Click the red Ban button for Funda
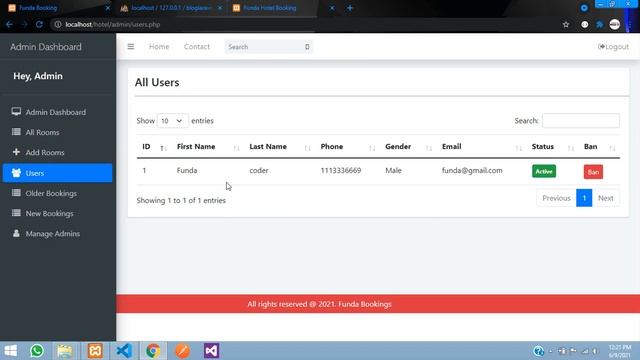Viewport: 640px width, 360px height. (593, 171)
